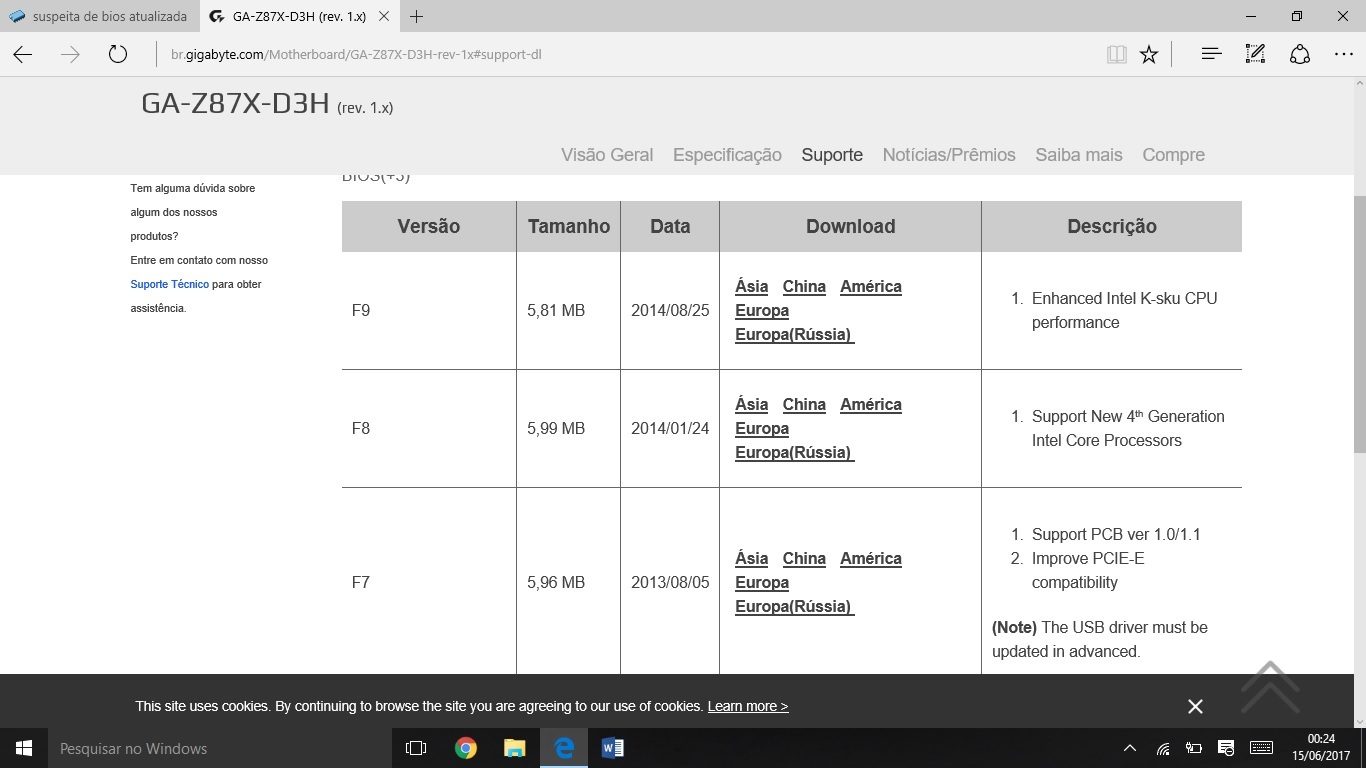The height and width of the screenshot is (768, 1366).
Task: Open the Visão Geral section
Action: click(x=607, y=155)
